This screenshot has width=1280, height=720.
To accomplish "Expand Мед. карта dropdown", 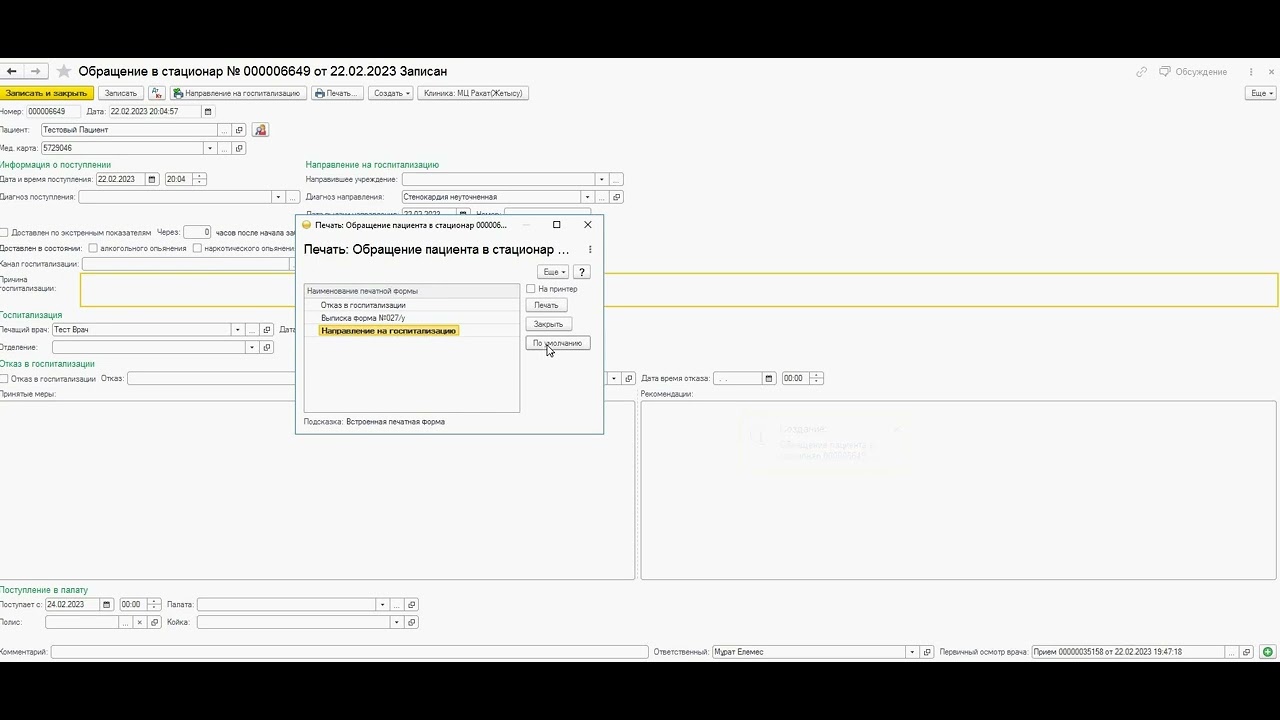I will point(210,148).
